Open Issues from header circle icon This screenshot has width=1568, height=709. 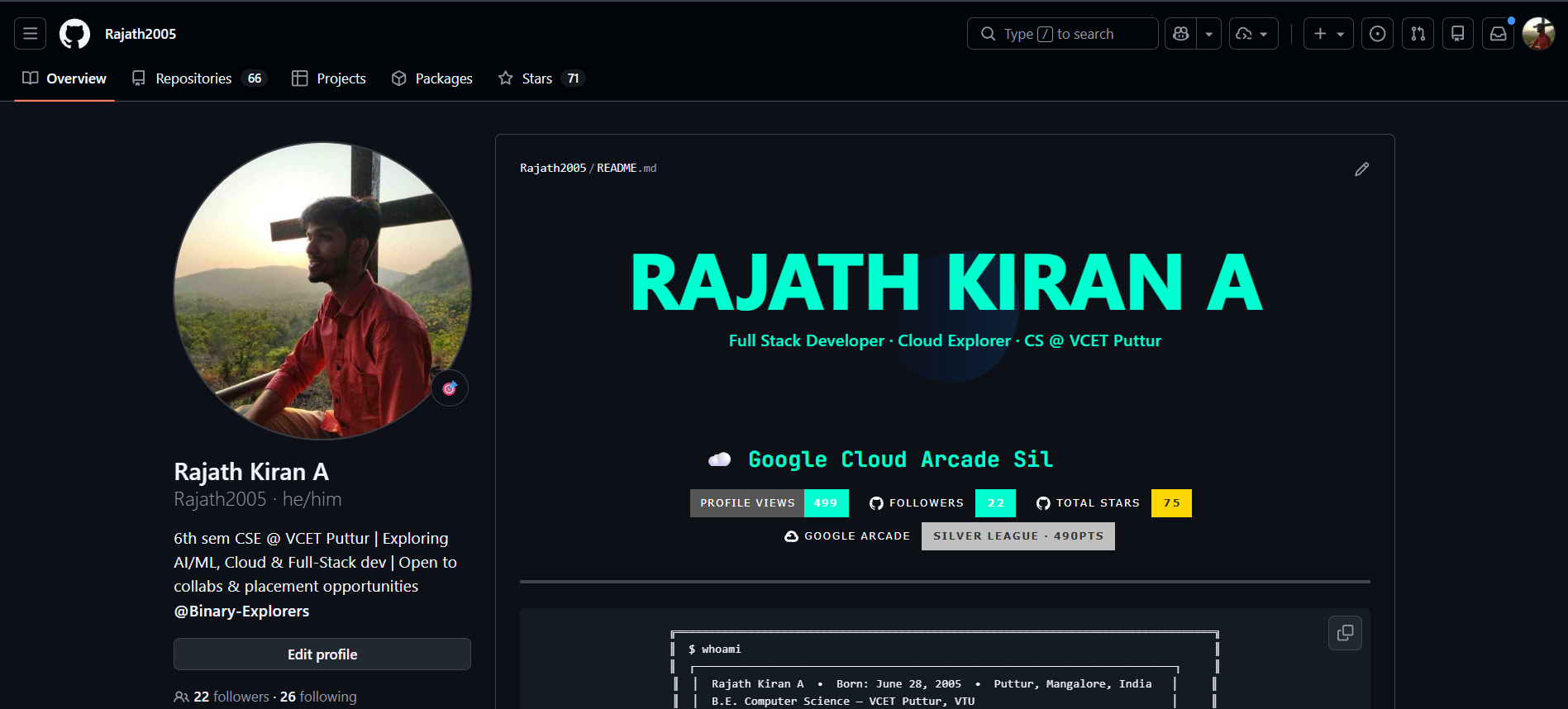(1377, 34)
